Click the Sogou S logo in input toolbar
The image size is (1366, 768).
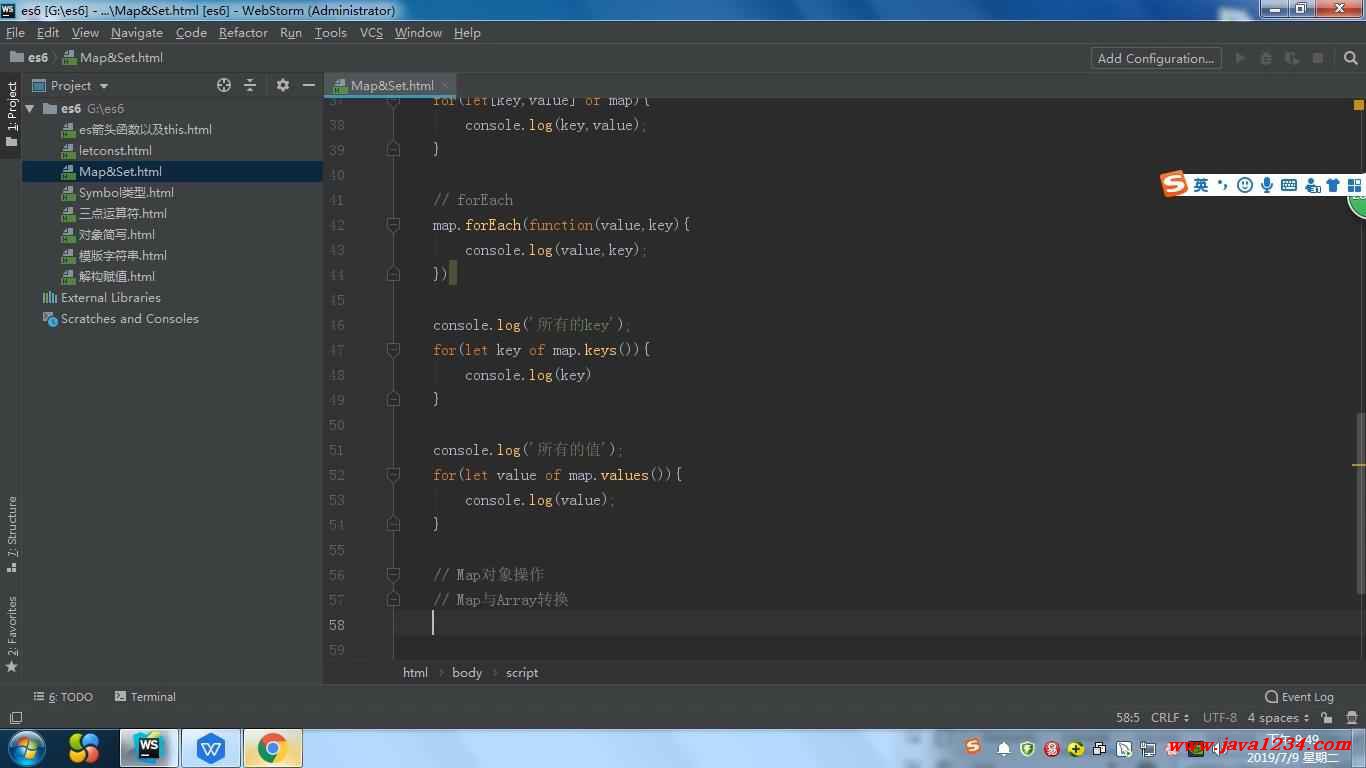pos(1173,184)
